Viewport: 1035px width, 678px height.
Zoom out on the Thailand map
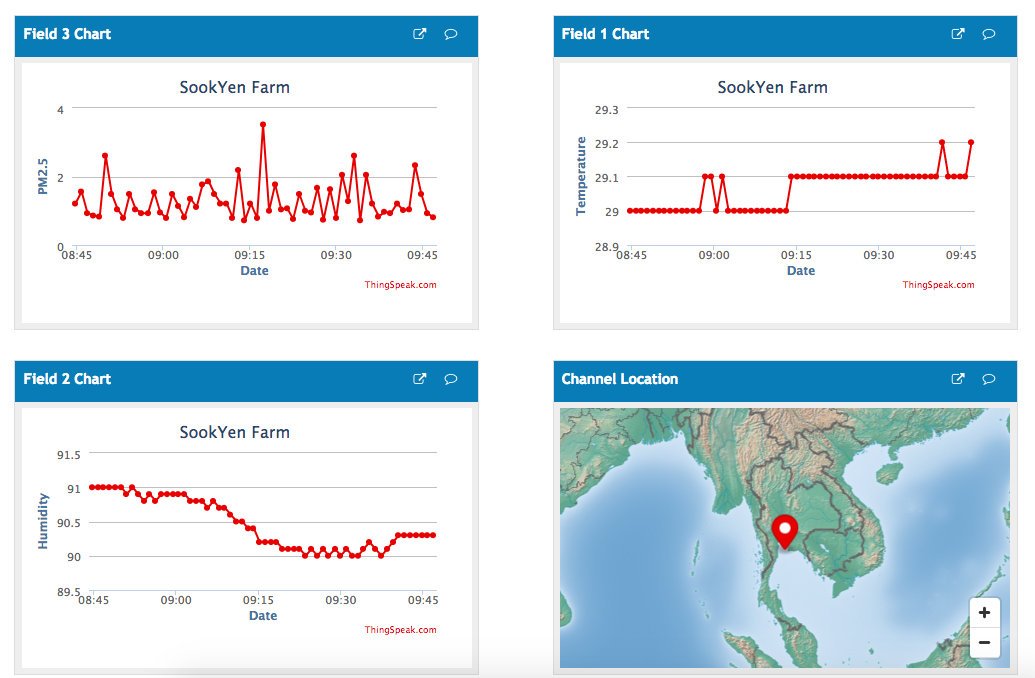tap(984, 643)
